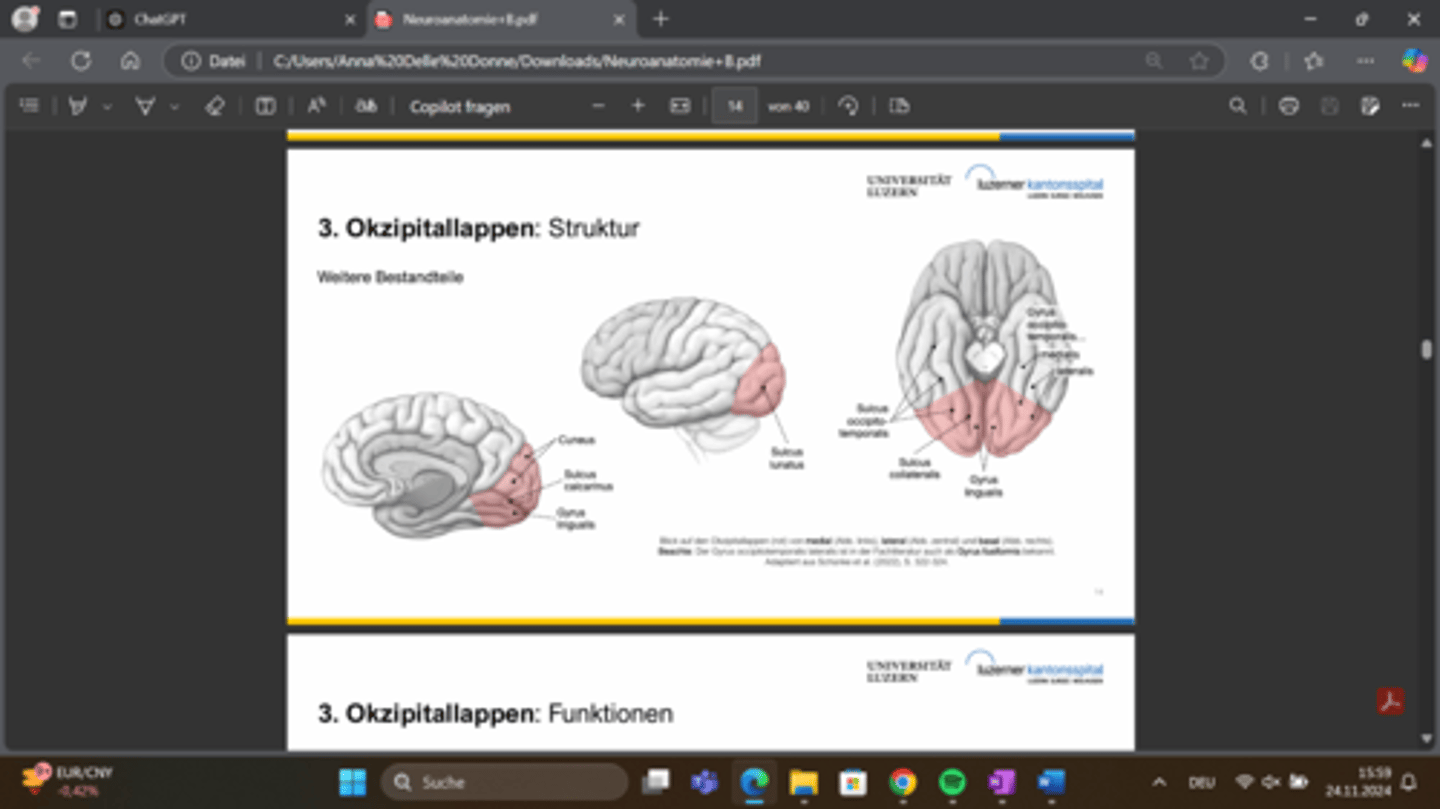Click the vertical scrollbar thumb
1440x809 pixels.
coord(1427,350)
